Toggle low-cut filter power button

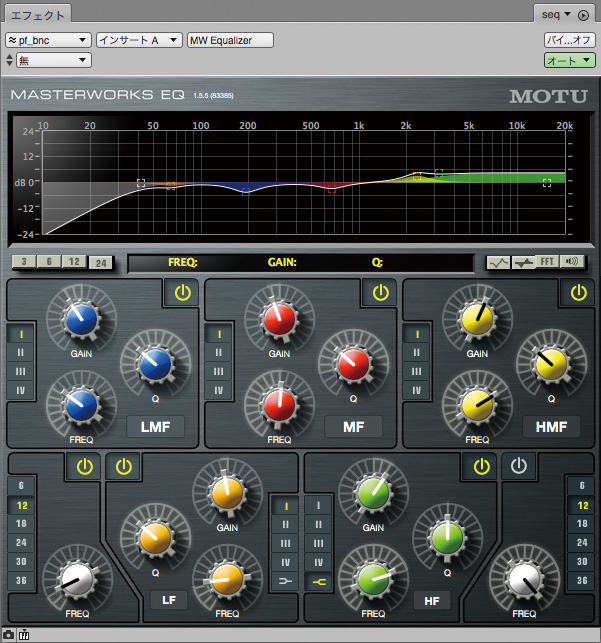tap(85, 467)
